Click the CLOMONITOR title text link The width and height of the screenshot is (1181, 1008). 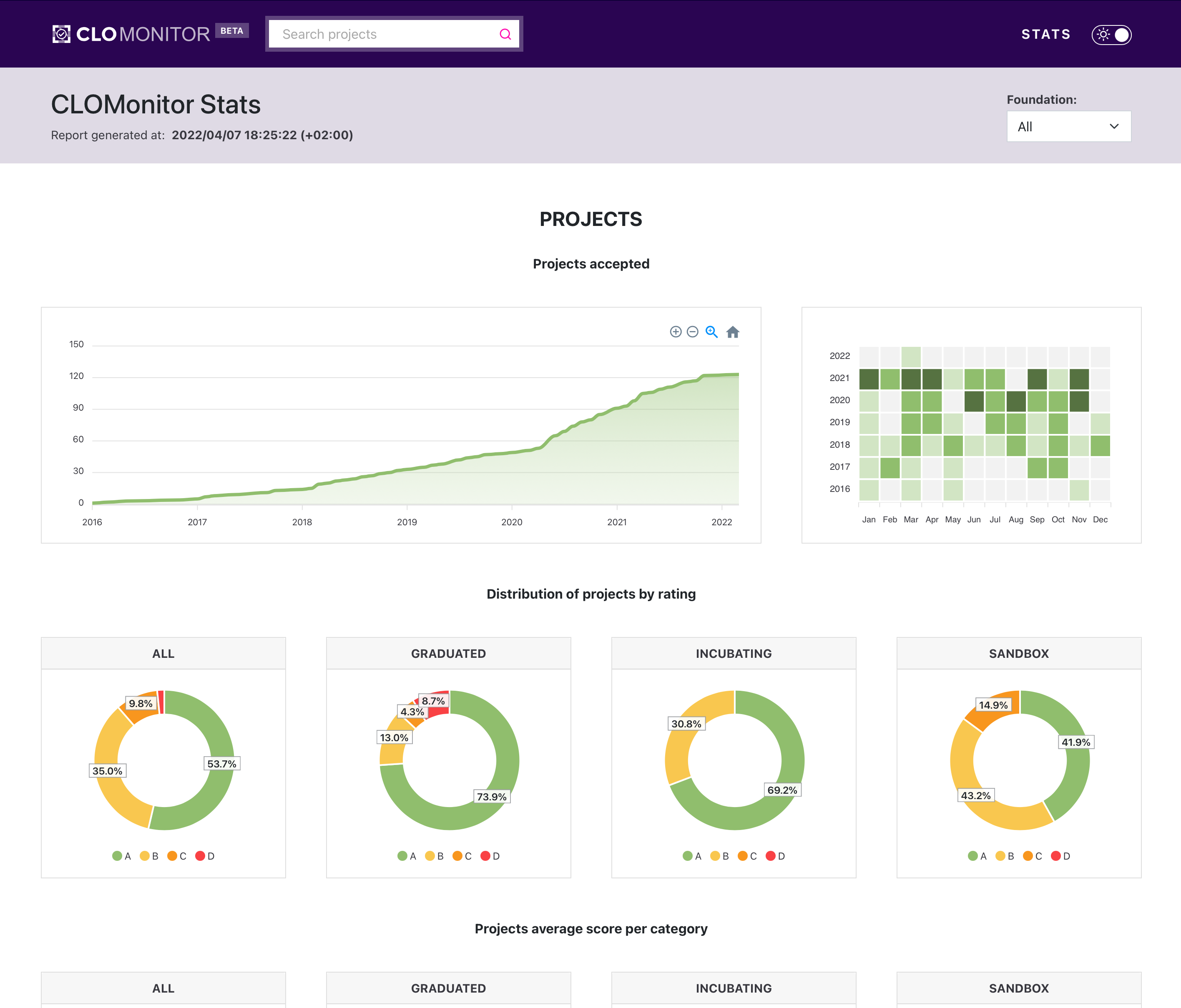pos(143,34)
